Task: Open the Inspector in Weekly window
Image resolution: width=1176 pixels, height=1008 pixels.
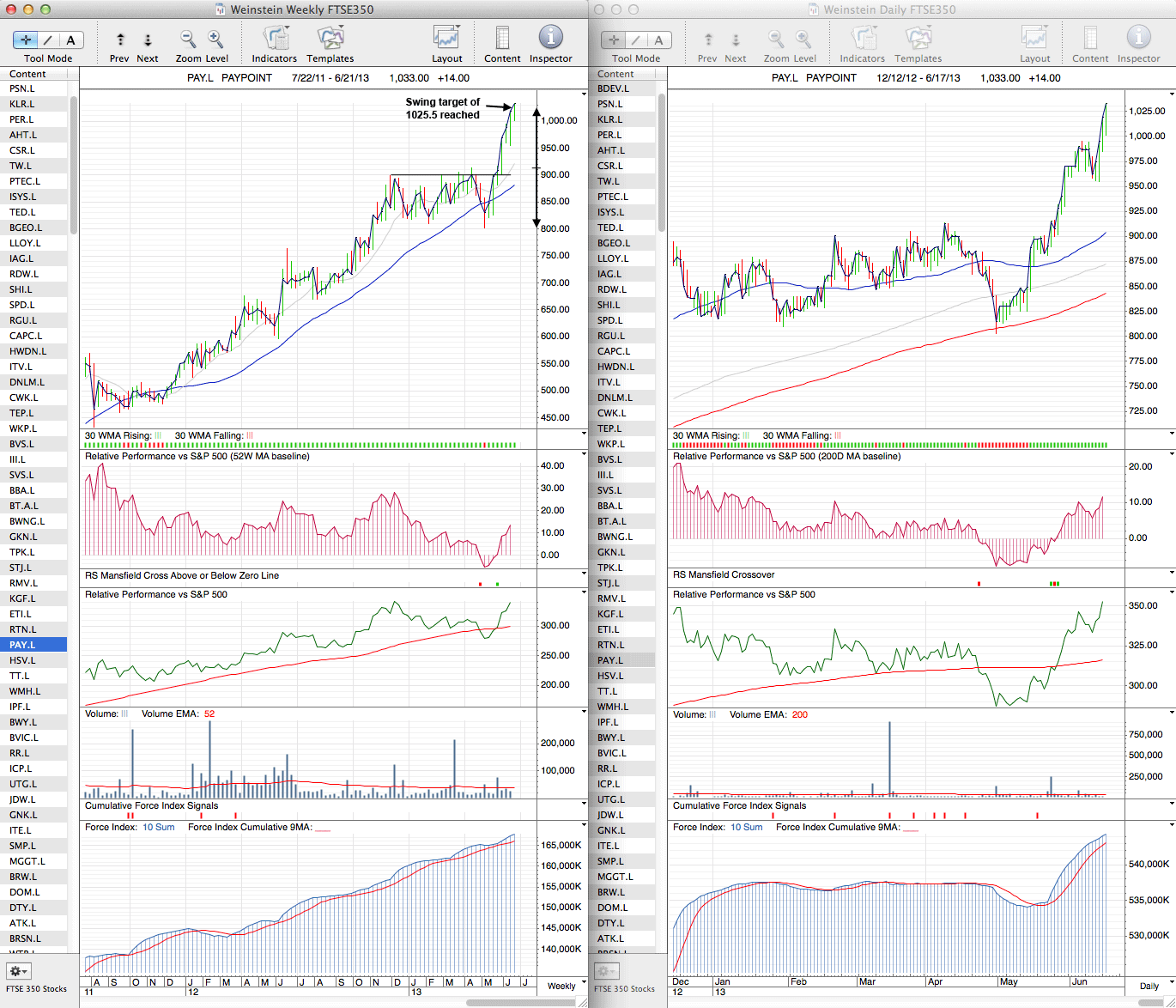Action: pos(550,39)
